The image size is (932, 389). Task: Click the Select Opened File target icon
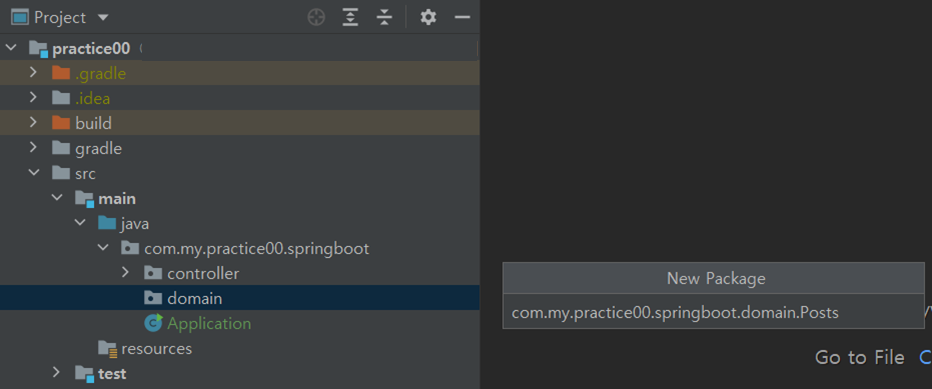click(316, 17)
